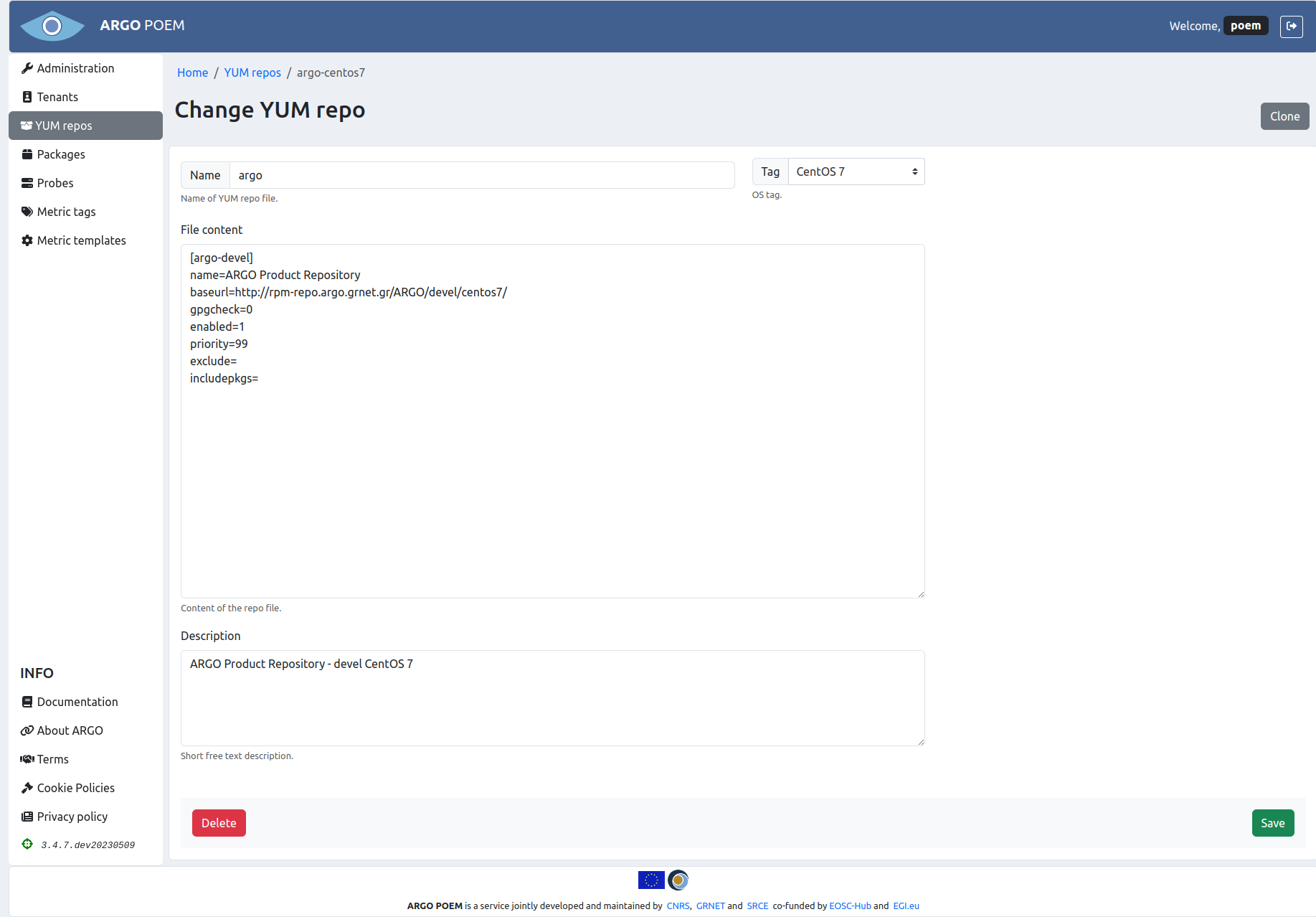The width and height of the screenshot is (1316, 917).
Task: Open Documentation via its book icon
Action: 27,701
